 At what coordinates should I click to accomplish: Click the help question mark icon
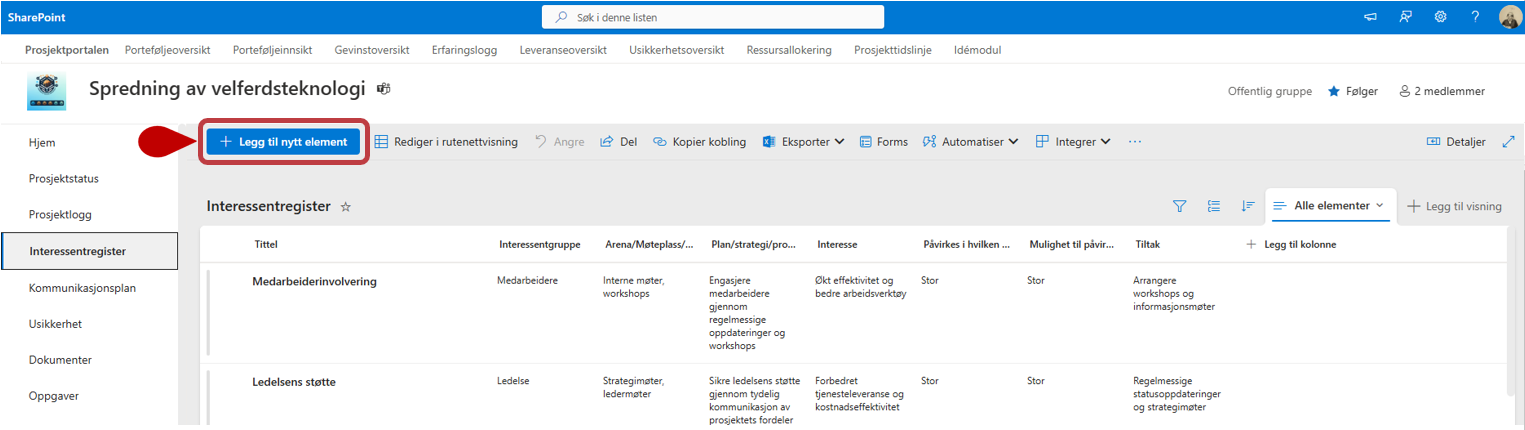(x=1475, y=17)
